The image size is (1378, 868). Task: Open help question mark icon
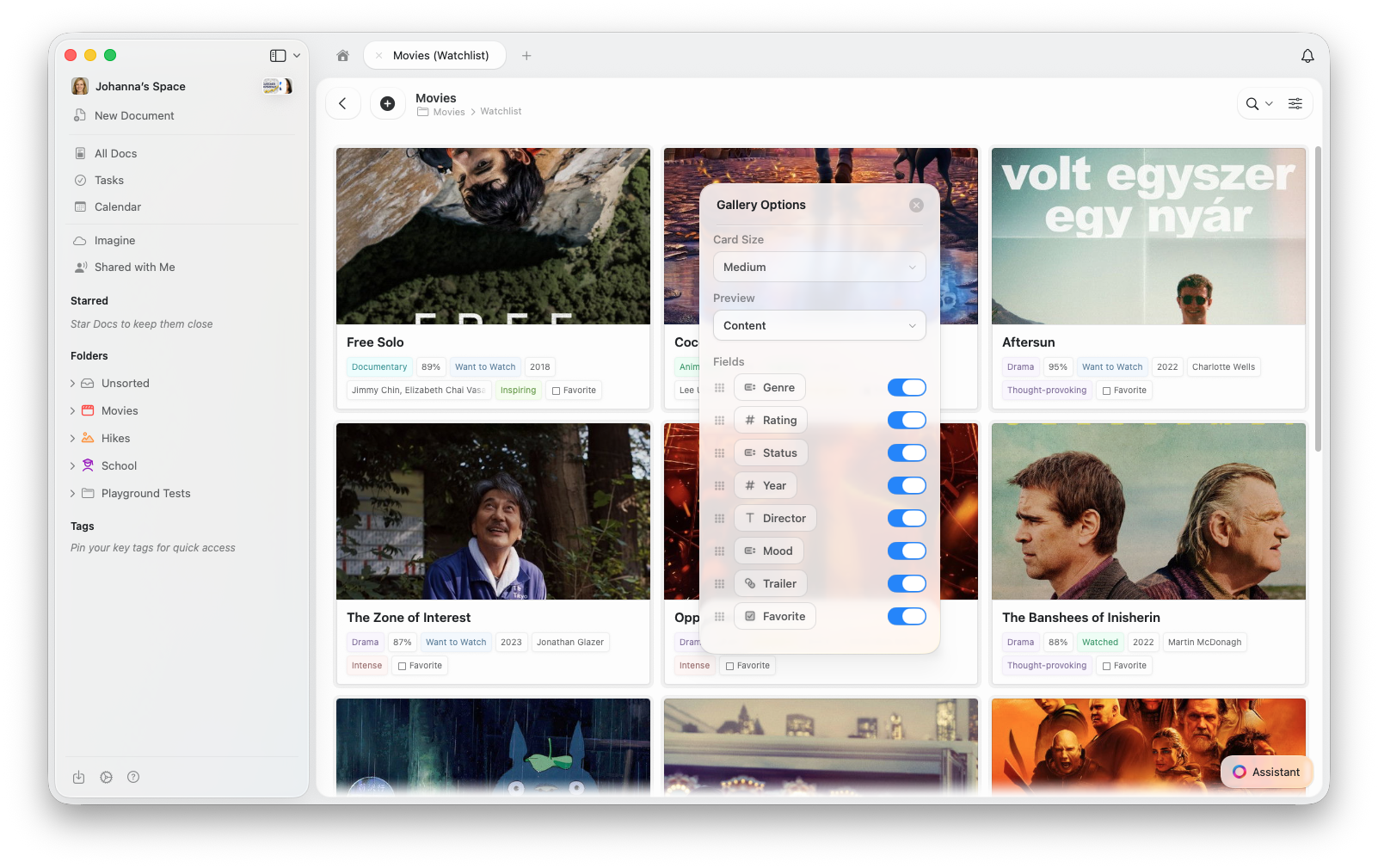coord(133,777)
